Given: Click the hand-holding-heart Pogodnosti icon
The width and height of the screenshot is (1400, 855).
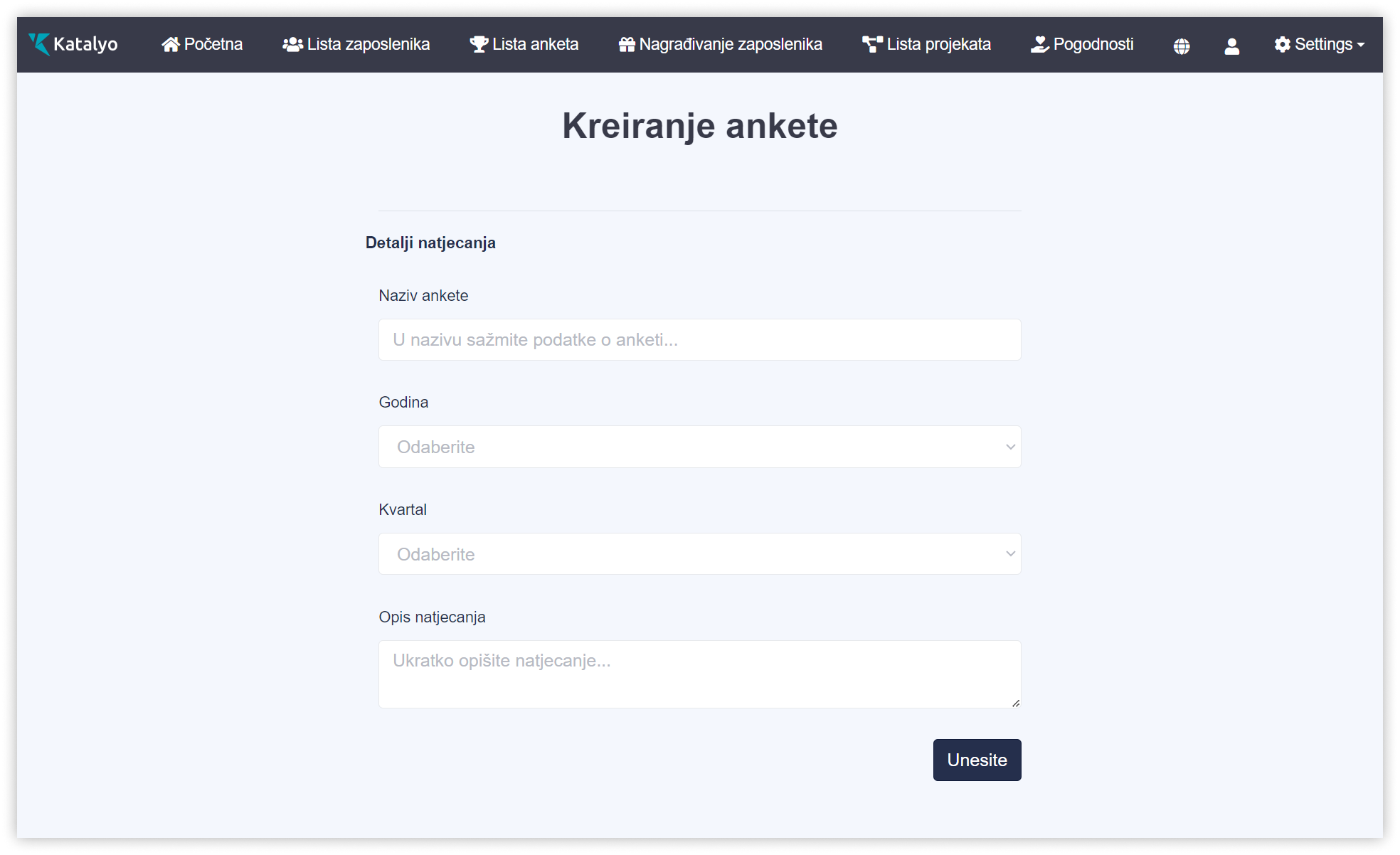Looking at the screenshot, I should point(1040,45).
